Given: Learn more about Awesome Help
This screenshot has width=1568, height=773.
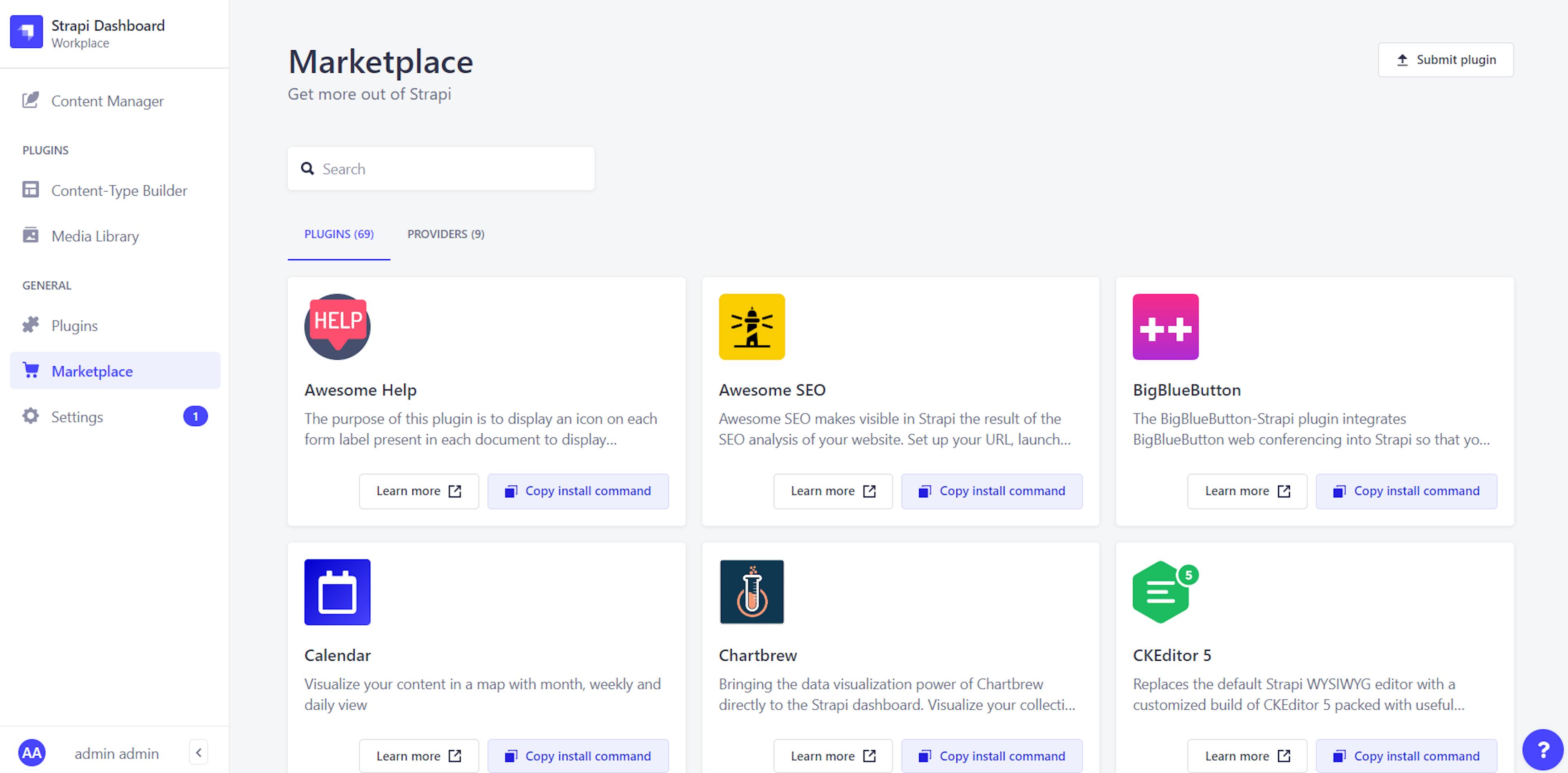Looking at the screenshot, I should [419, 491].
